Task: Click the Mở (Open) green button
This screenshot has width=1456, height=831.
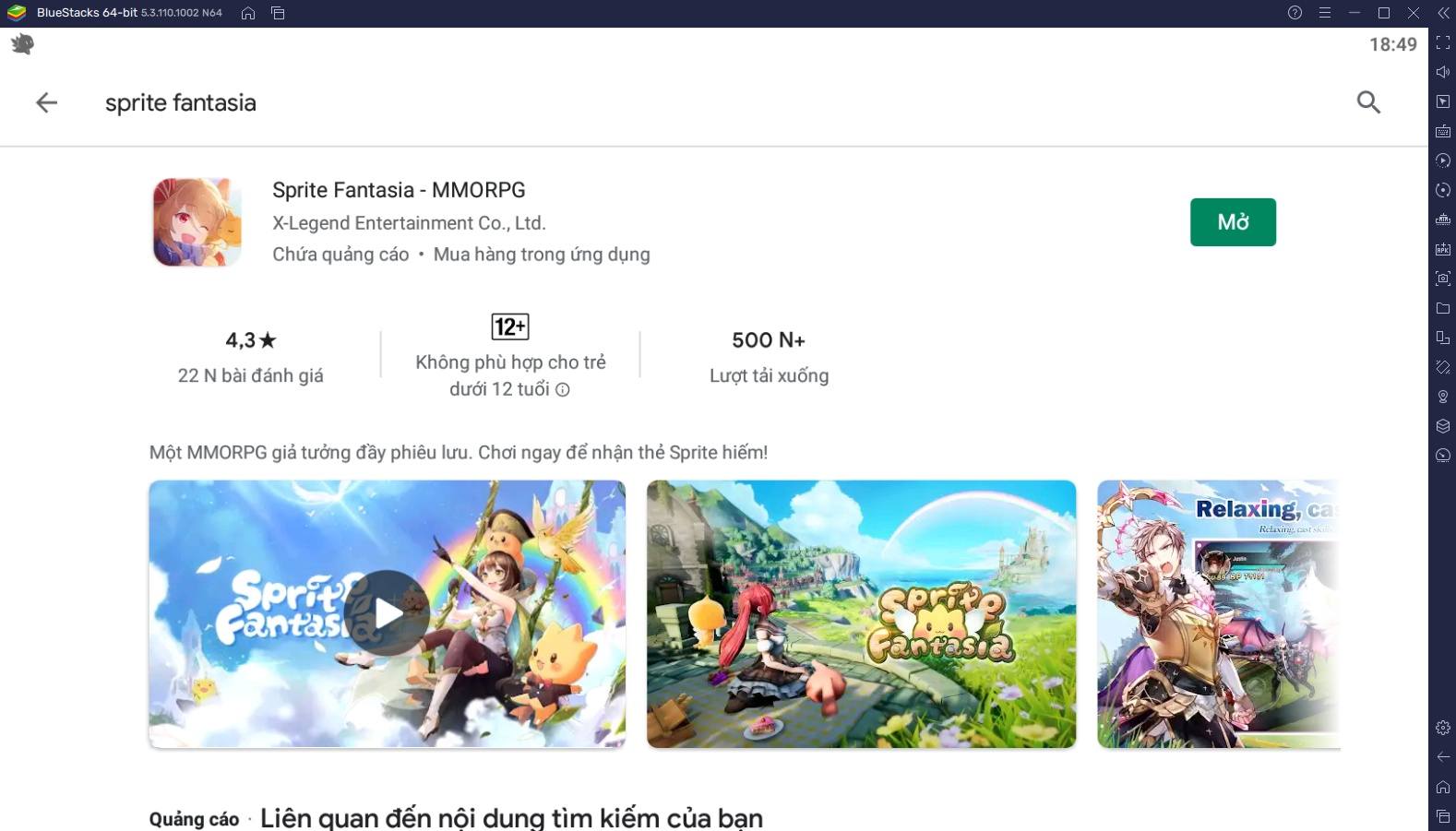Action: 1233,222
